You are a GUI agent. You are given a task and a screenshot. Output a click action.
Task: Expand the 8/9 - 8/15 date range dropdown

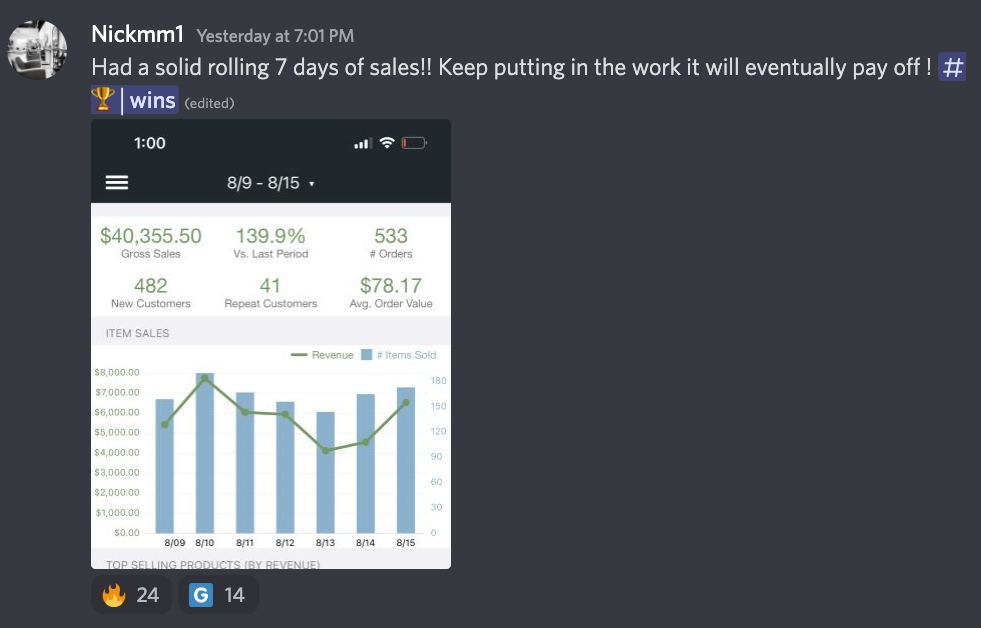tap(270, 183)
